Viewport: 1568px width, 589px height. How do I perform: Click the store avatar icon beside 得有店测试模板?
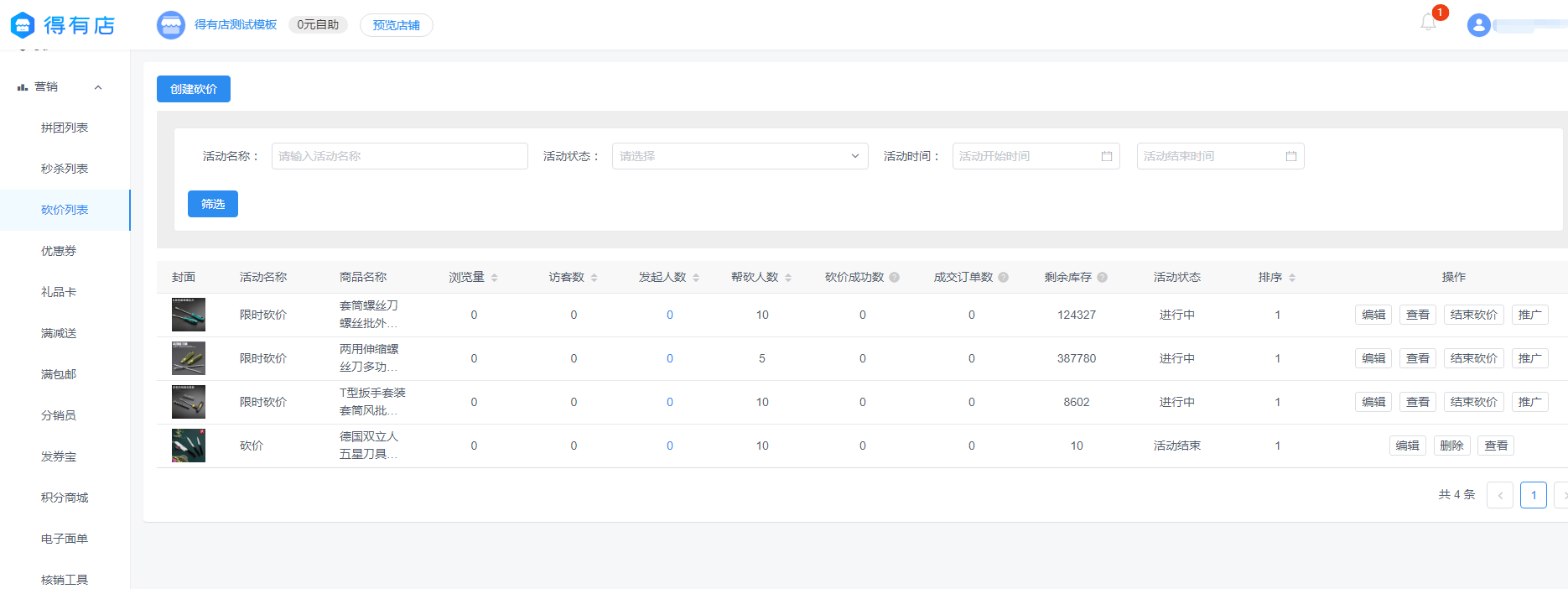tap(171, 25)
